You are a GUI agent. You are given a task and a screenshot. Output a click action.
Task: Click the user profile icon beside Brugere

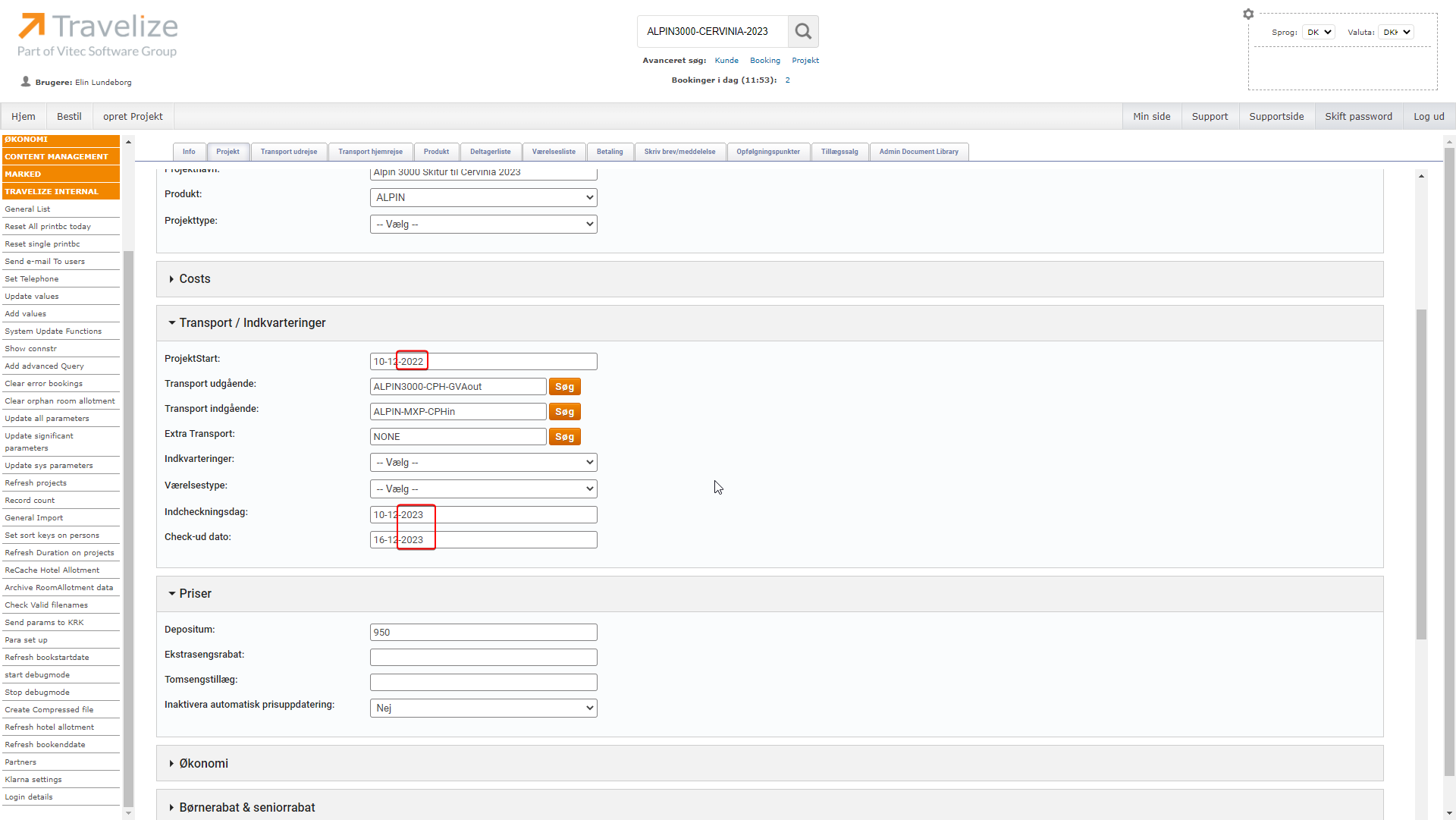[25, 82]
